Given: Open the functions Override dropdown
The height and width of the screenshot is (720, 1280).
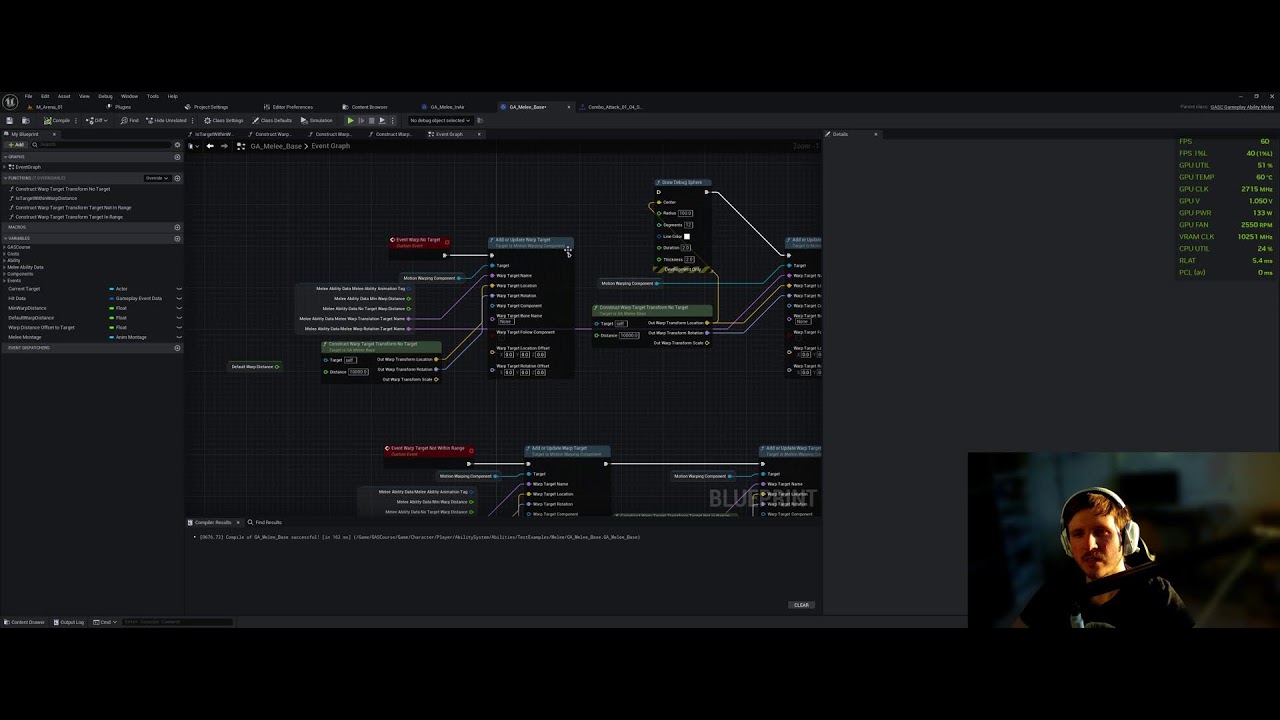Looking at the screenshot, I should click(x=157, y=178).
